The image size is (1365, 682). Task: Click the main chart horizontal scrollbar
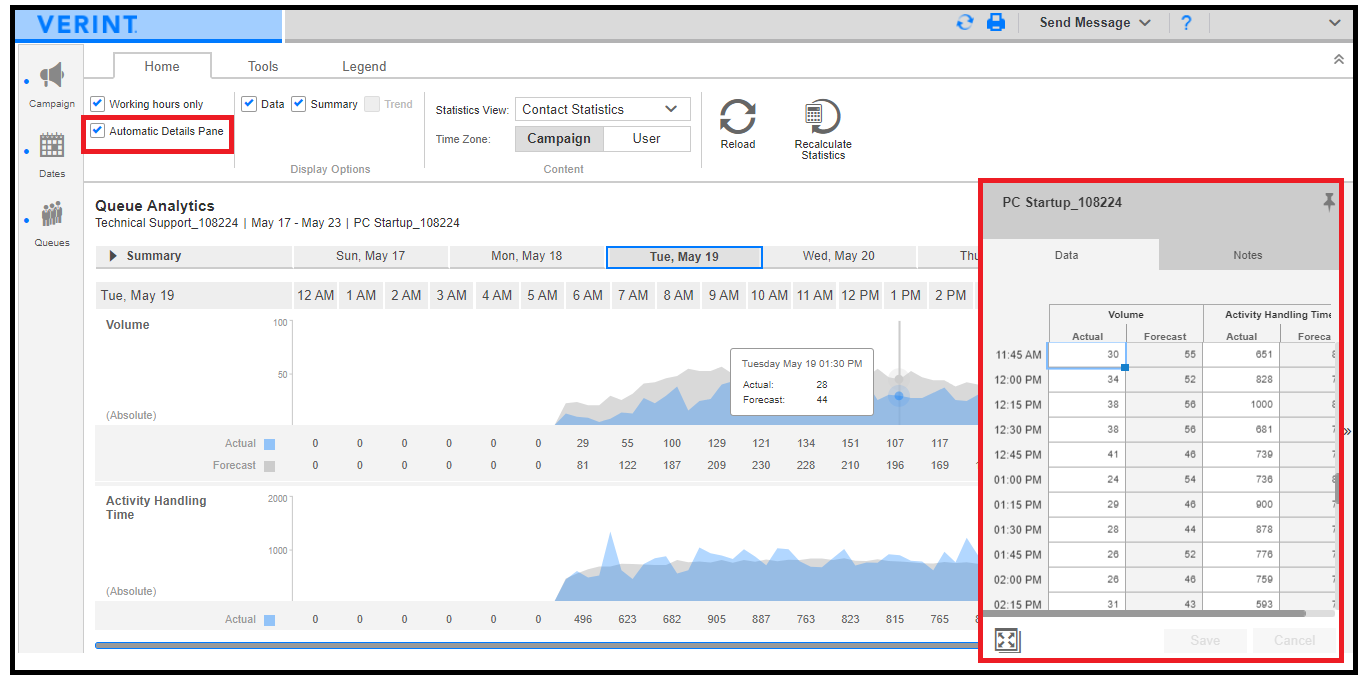(x=535, y=646)
